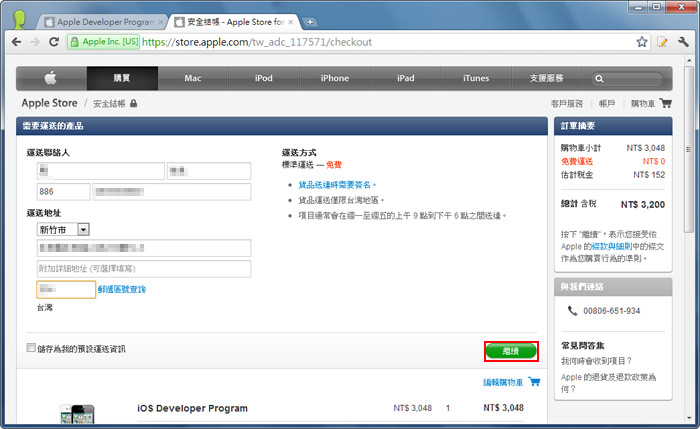Image resolution: width=700 pixels, height=429 pixels.
Task: Reload the page with refresh icon
Action: [54, 42]
